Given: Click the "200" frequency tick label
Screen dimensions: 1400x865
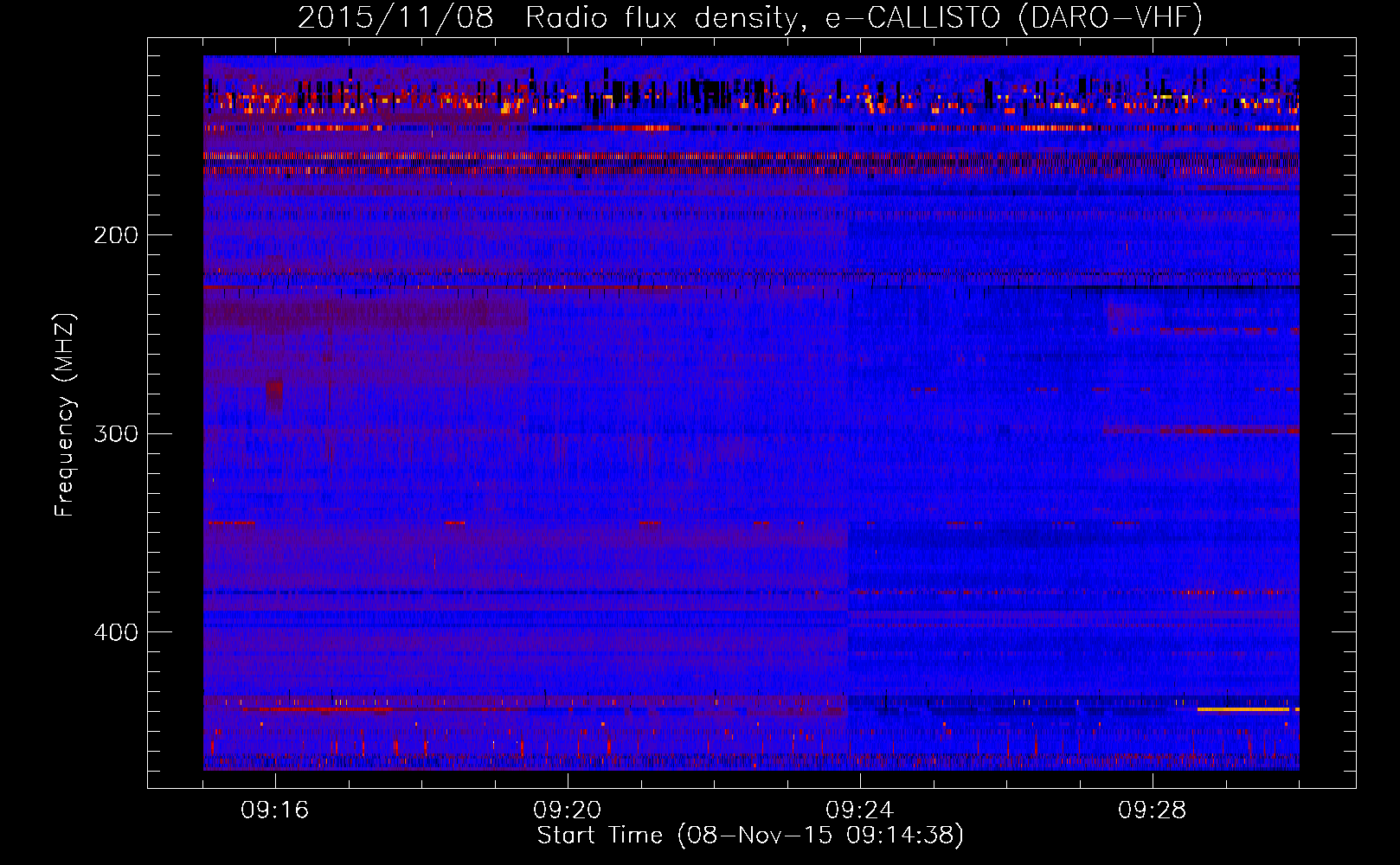Looking at the screenshot, I should tap(116, 235).
